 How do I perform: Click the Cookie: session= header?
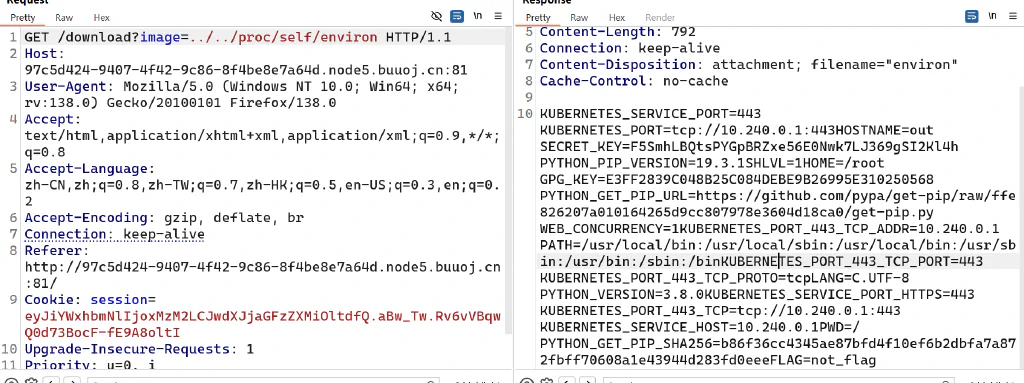(x=89, y=299)
